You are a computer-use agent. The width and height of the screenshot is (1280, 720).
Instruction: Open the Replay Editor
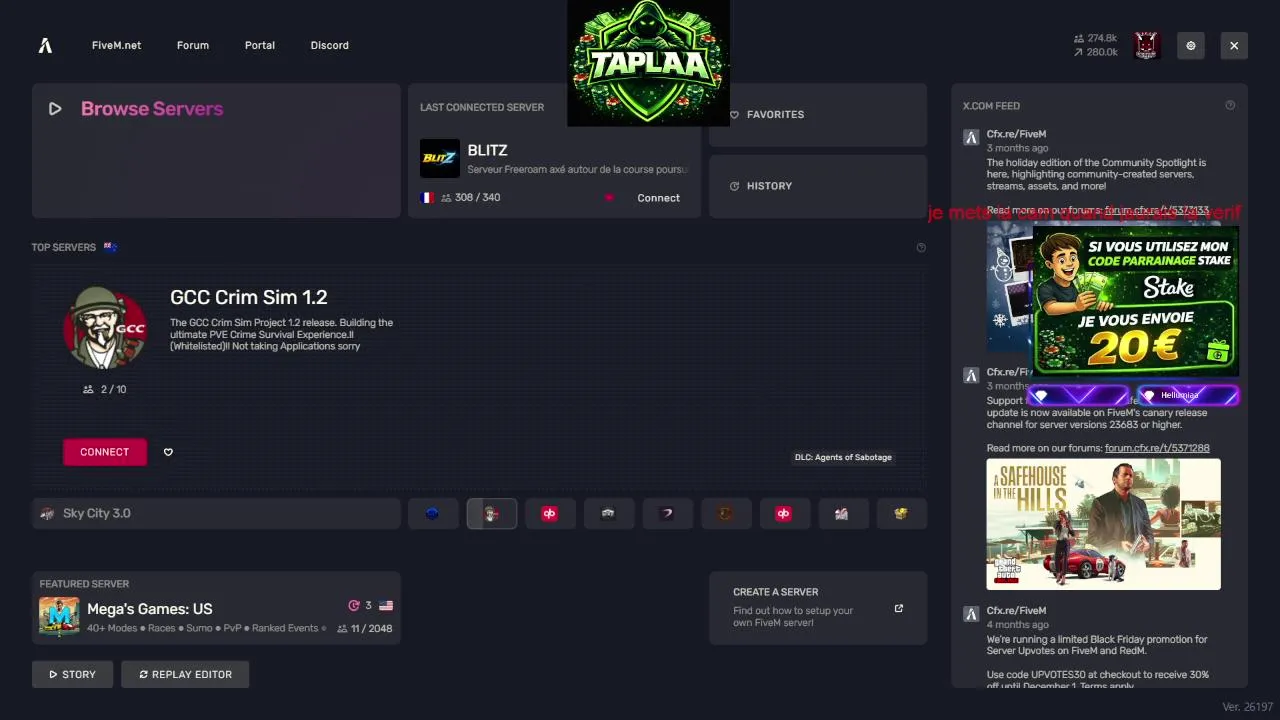pos(185,674)
